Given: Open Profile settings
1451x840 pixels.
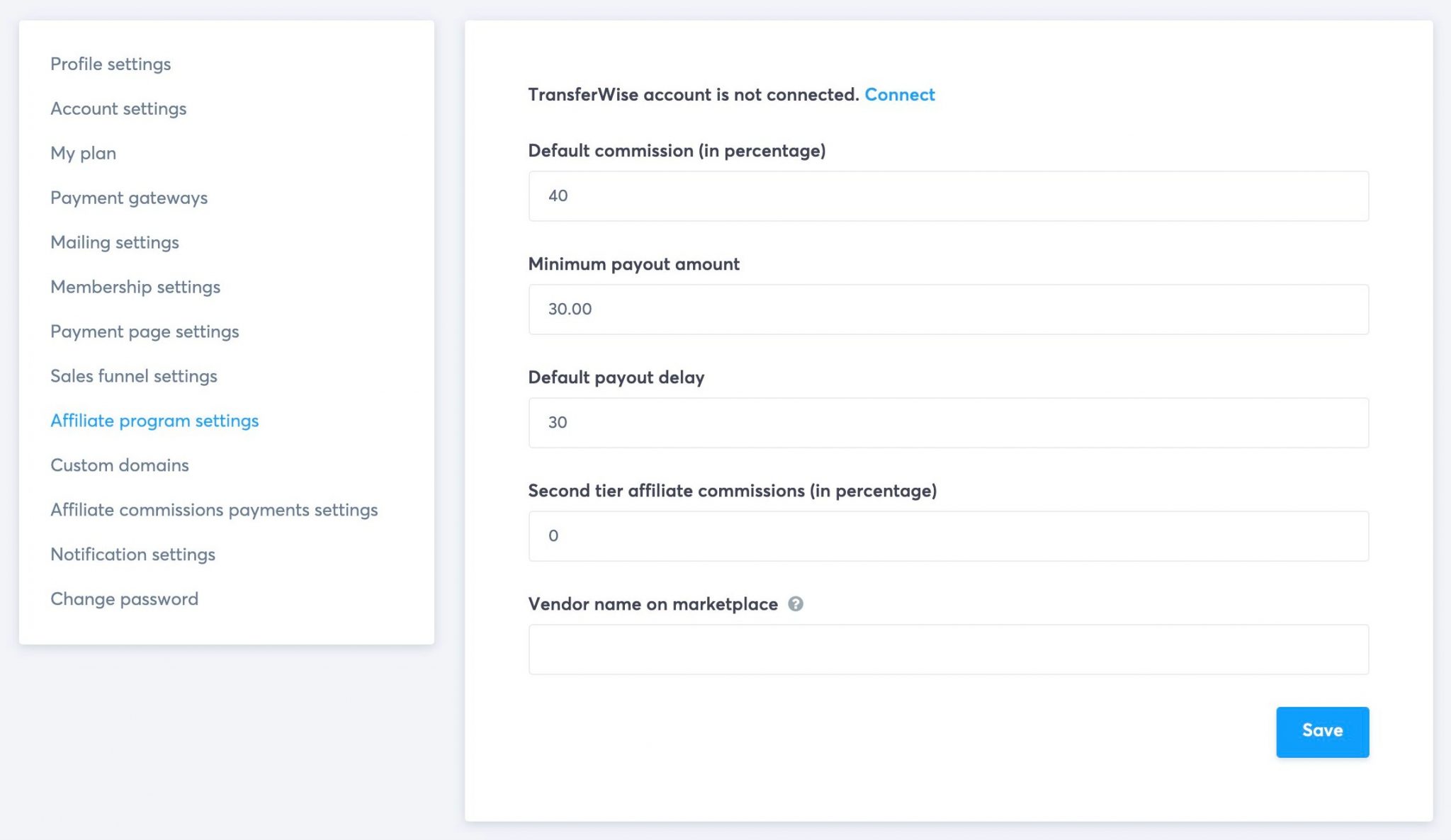Looking at the screenshot, I should [111, 64].
